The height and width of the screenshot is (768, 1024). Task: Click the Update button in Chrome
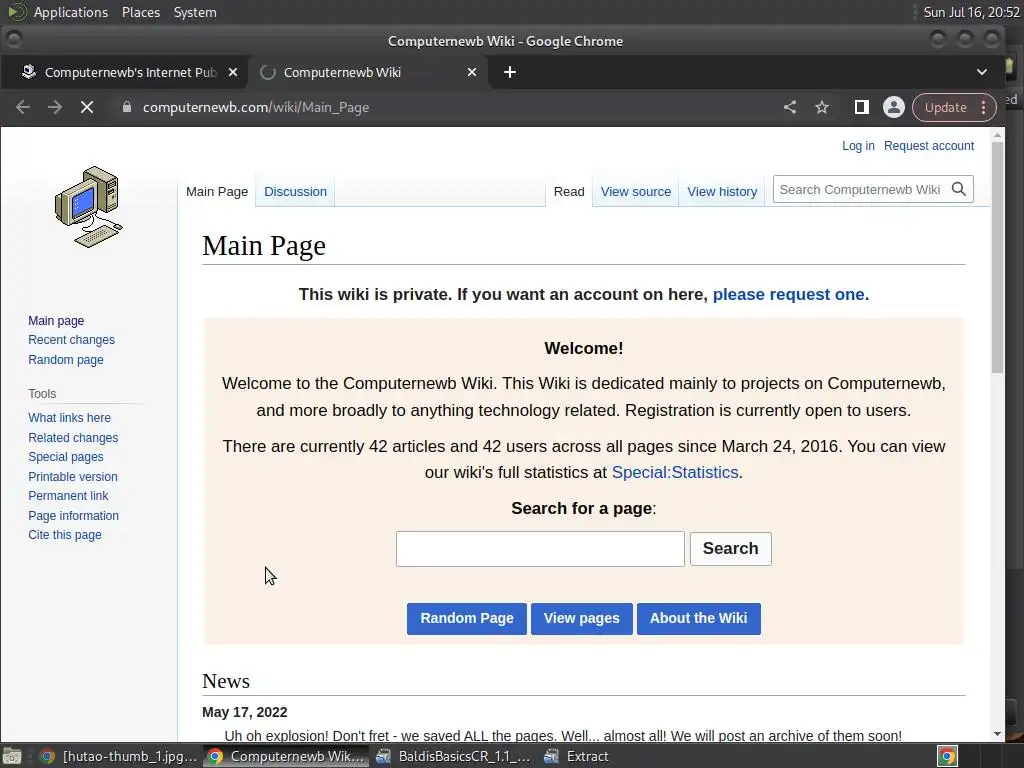946,107
